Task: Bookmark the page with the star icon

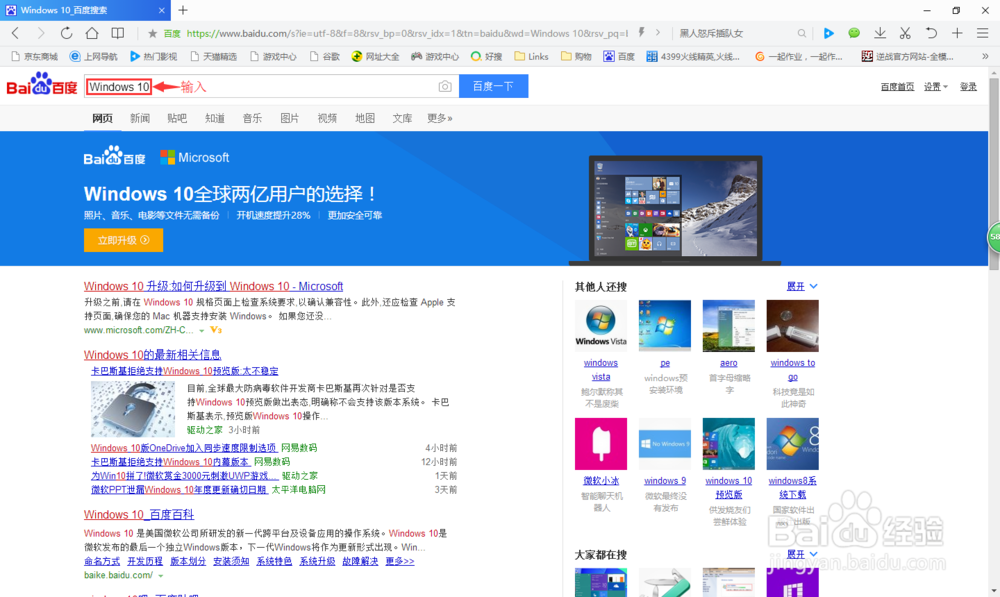Action: point(152,33)
